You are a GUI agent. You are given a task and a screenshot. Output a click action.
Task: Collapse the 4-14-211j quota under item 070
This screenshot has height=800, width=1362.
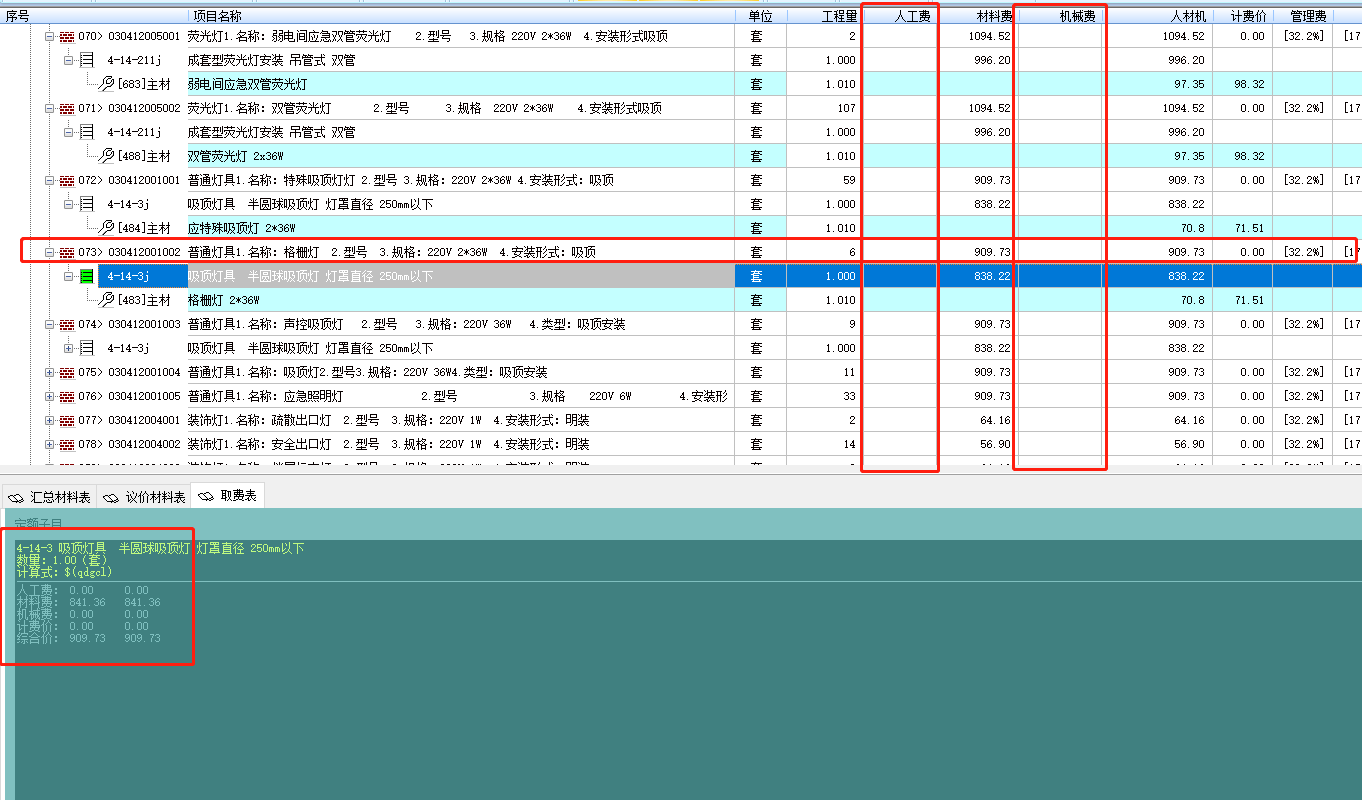click(69, 60)
